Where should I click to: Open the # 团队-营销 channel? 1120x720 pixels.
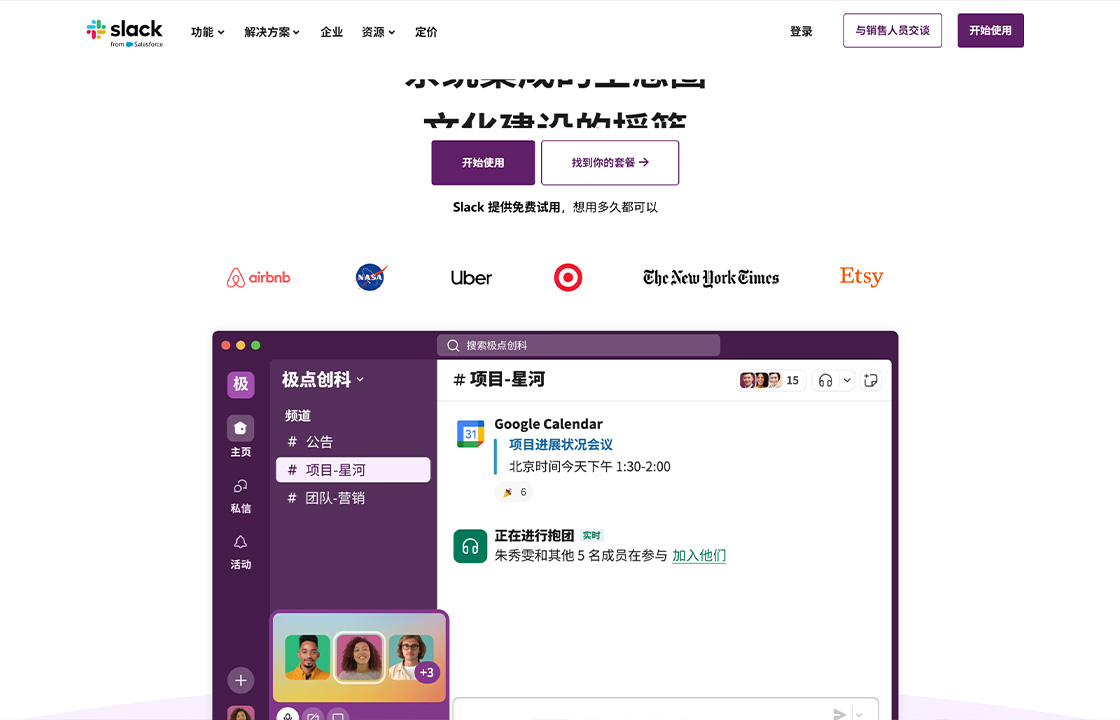tap(326, 498)
